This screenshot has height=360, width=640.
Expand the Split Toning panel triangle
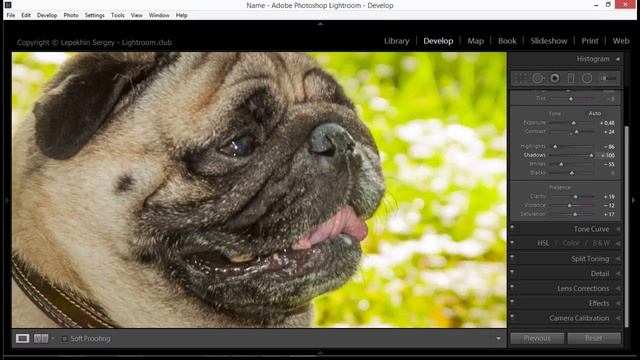pos(618,259)
